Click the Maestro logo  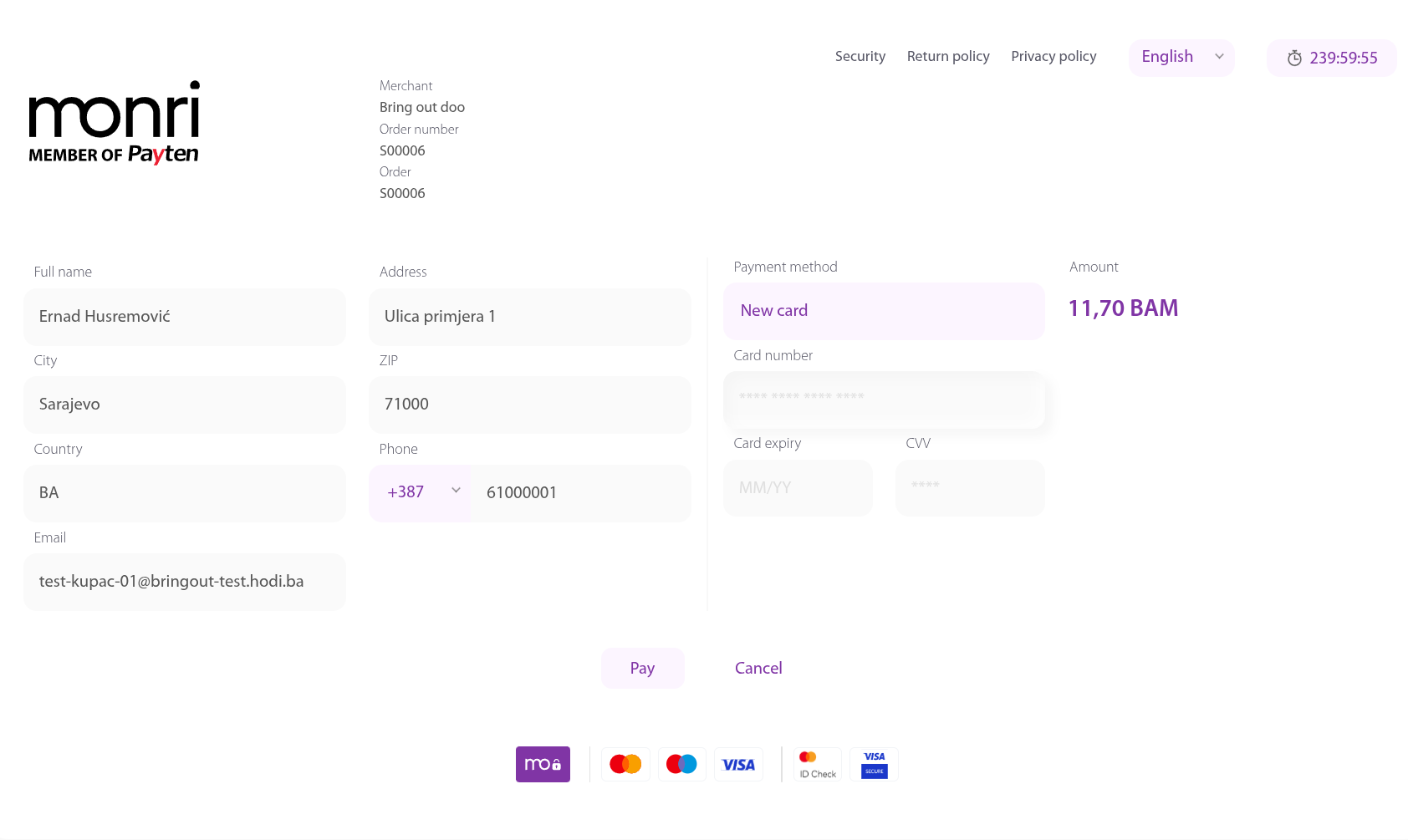681,764
